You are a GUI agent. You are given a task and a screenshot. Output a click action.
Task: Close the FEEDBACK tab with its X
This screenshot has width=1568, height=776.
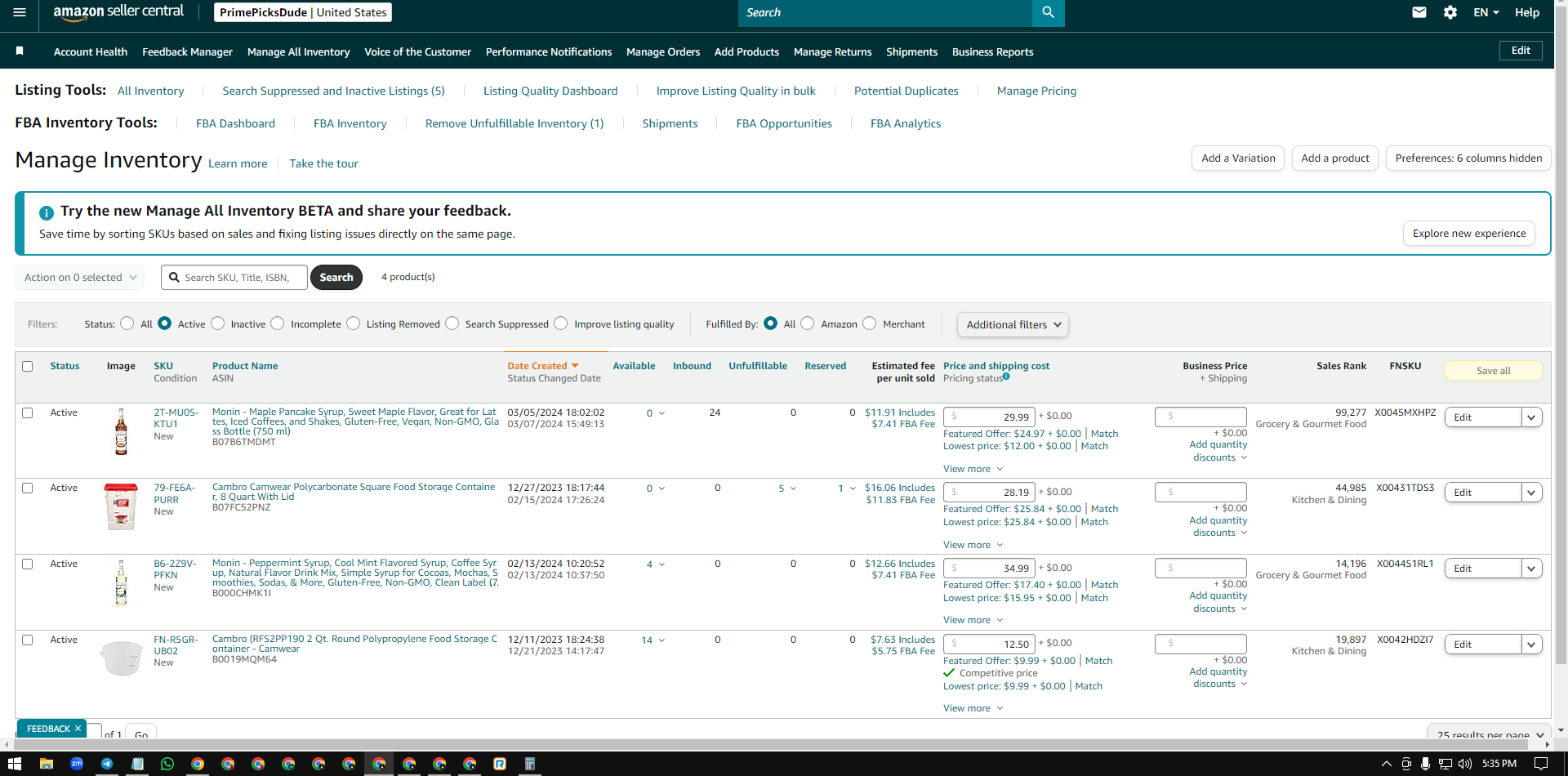click(x=78, y=728)
